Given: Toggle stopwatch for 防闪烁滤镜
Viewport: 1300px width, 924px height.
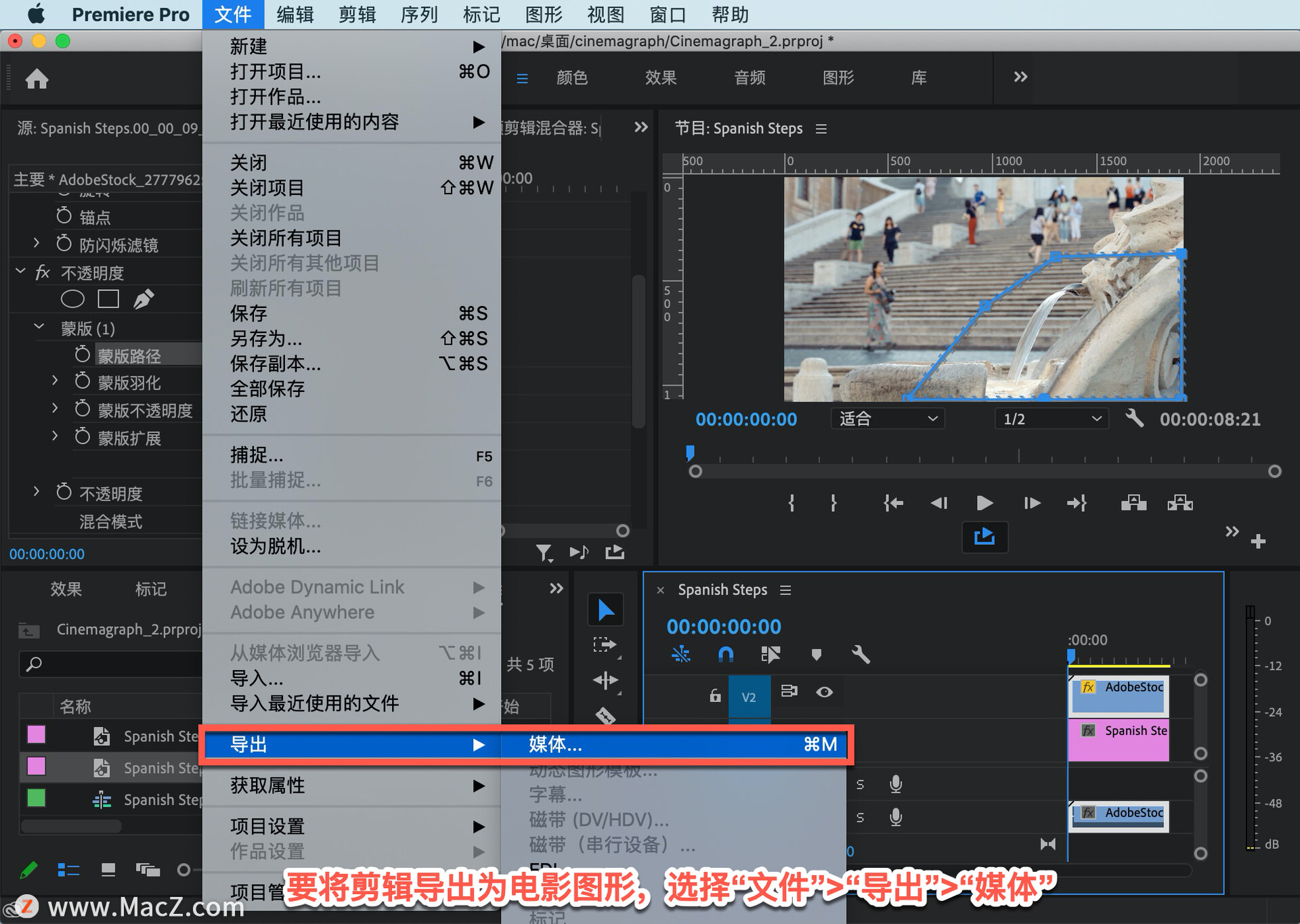Looking at the screenshot, I should tap(64, 243).
